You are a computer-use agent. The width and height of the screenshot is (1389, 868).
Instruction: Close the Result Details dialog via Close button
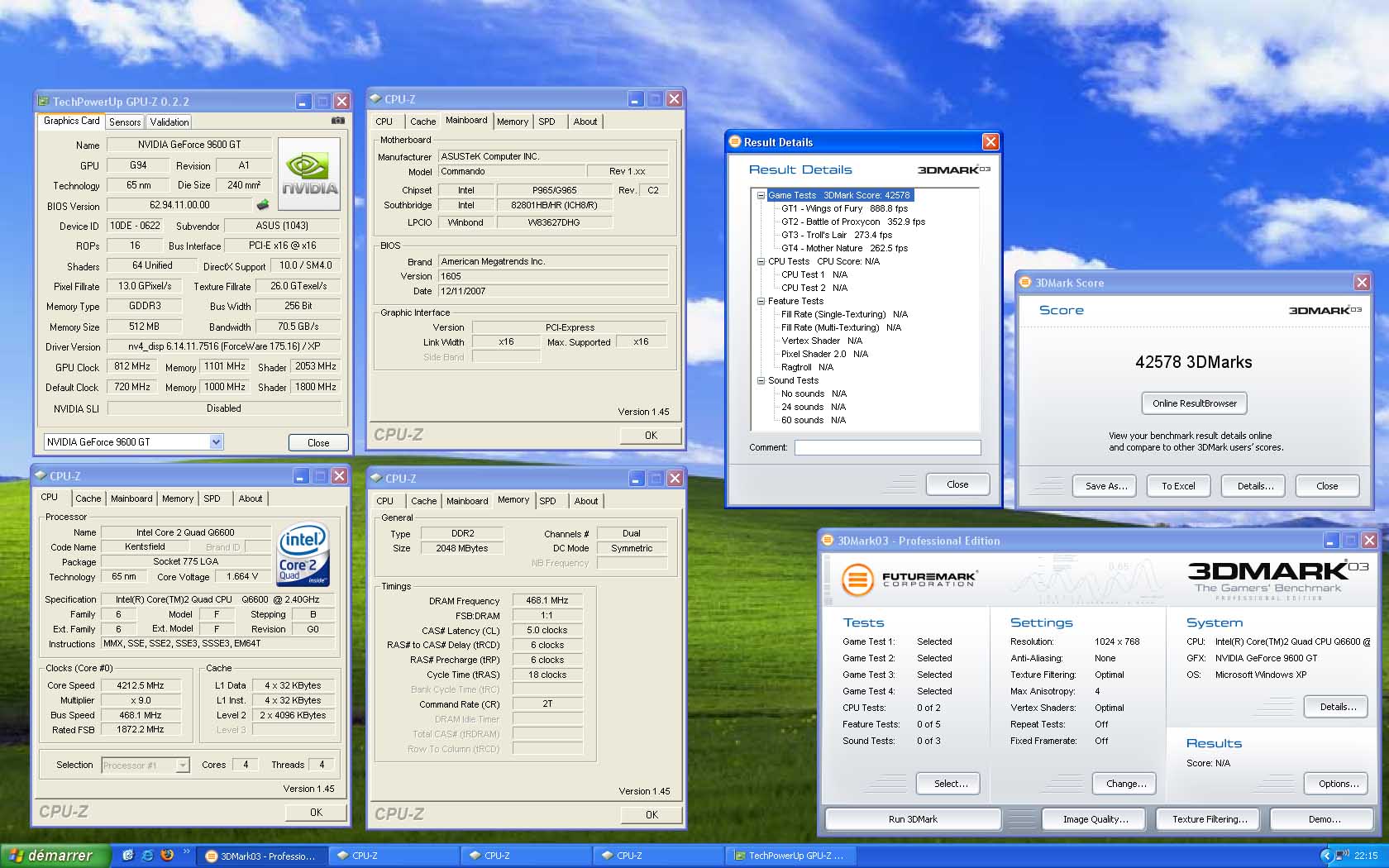click(x=957, y=484)
